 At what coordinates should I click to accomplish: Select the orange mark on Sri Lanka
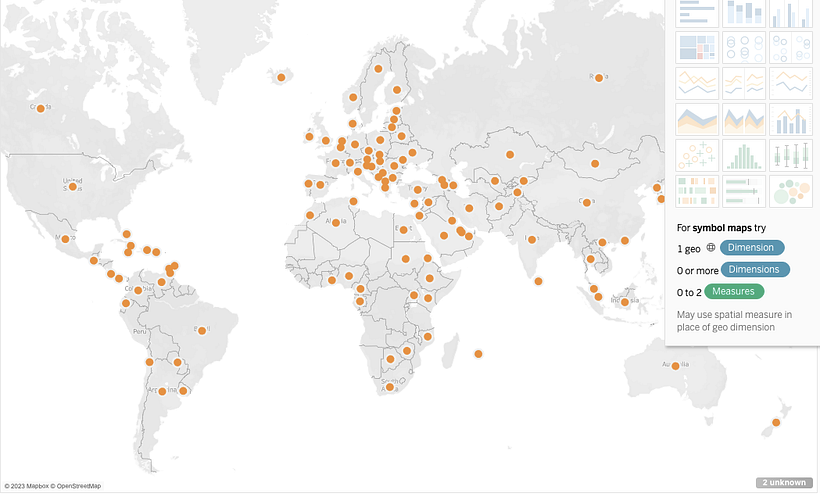point(538,281)
